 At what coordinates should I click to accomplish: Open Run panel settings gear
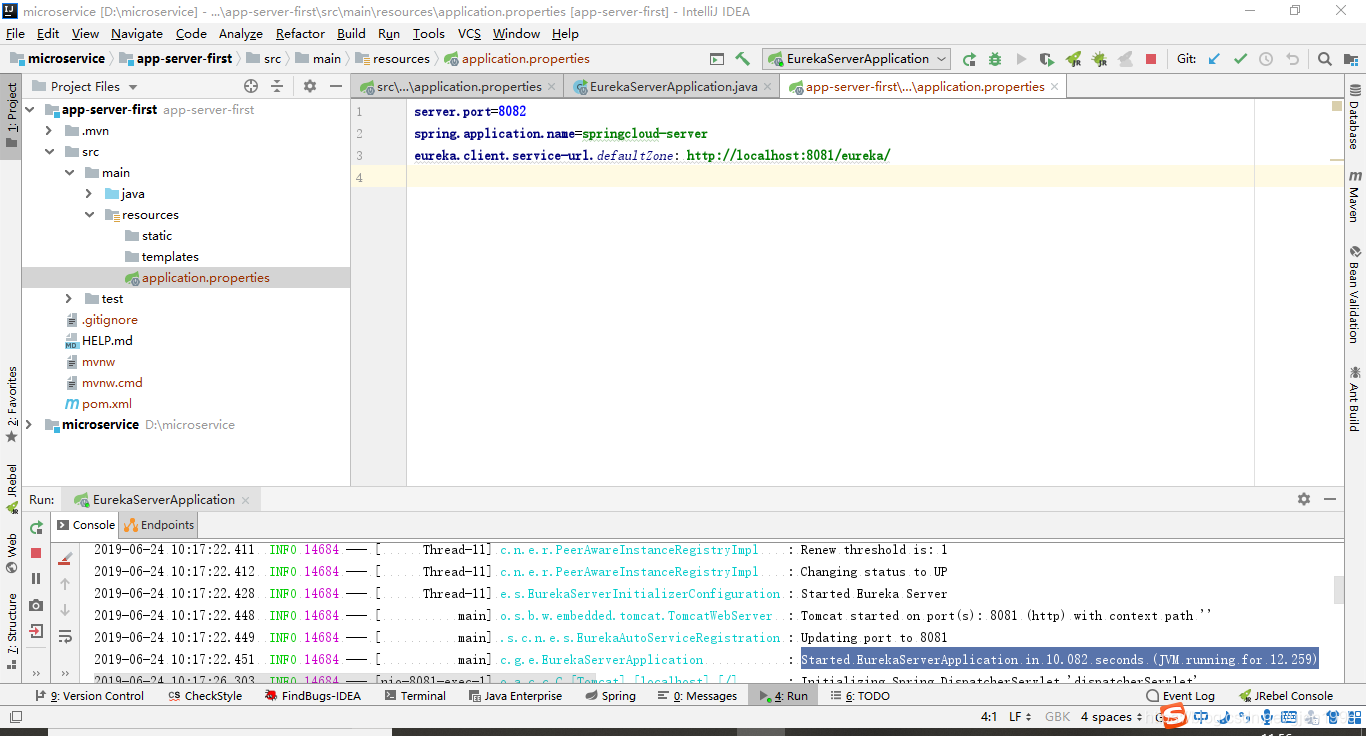point(1304,499)
